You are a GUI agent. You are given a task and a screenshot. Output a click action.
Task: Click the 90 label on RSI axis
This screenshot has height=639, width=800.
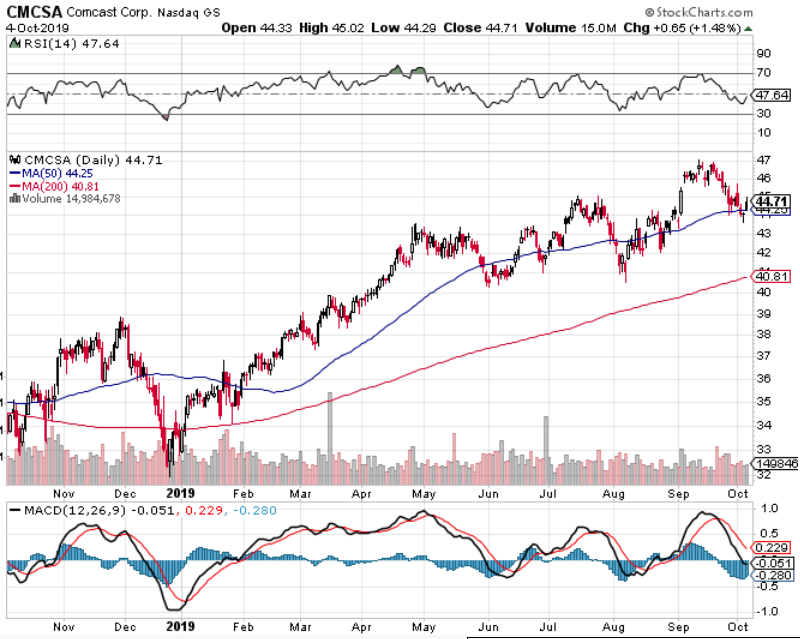tap(764, 54)
